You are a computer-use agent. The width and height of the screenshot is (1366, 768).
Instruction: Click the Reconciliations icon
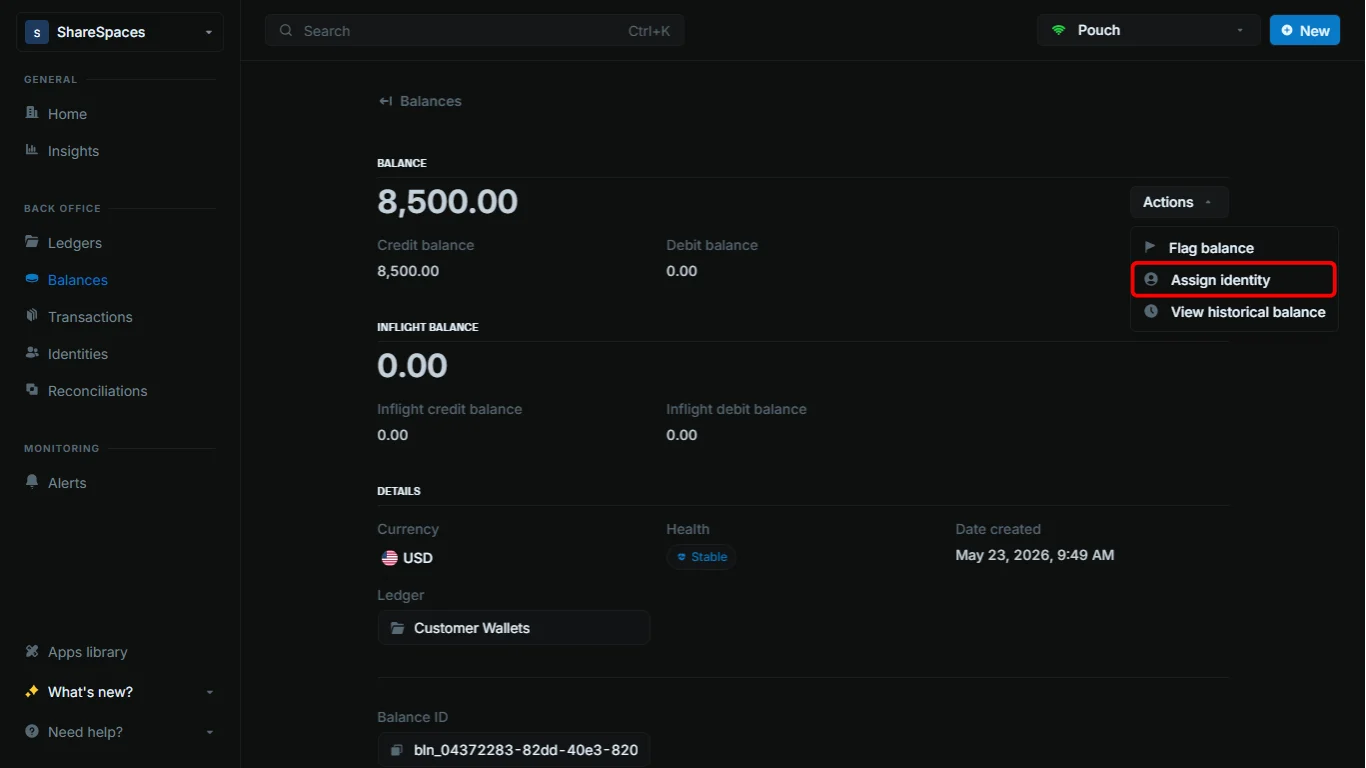pos(32,390)
